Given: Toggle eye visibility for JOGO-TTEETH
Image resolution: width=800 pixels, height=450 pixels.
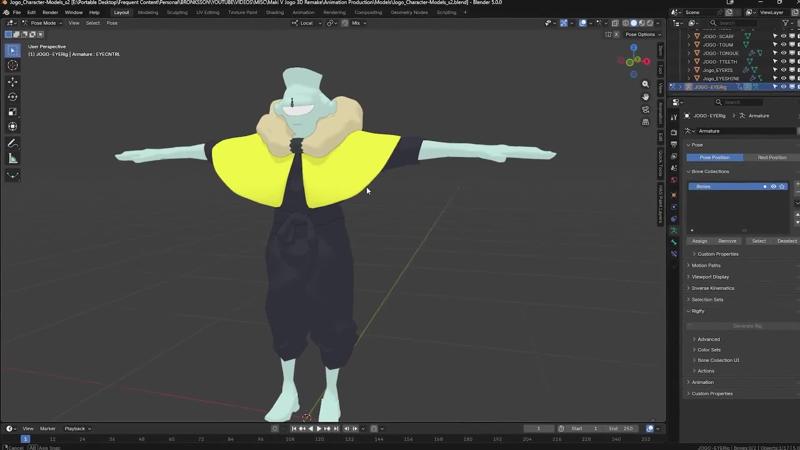Looking at the screenshot, I should pos(783,62).
